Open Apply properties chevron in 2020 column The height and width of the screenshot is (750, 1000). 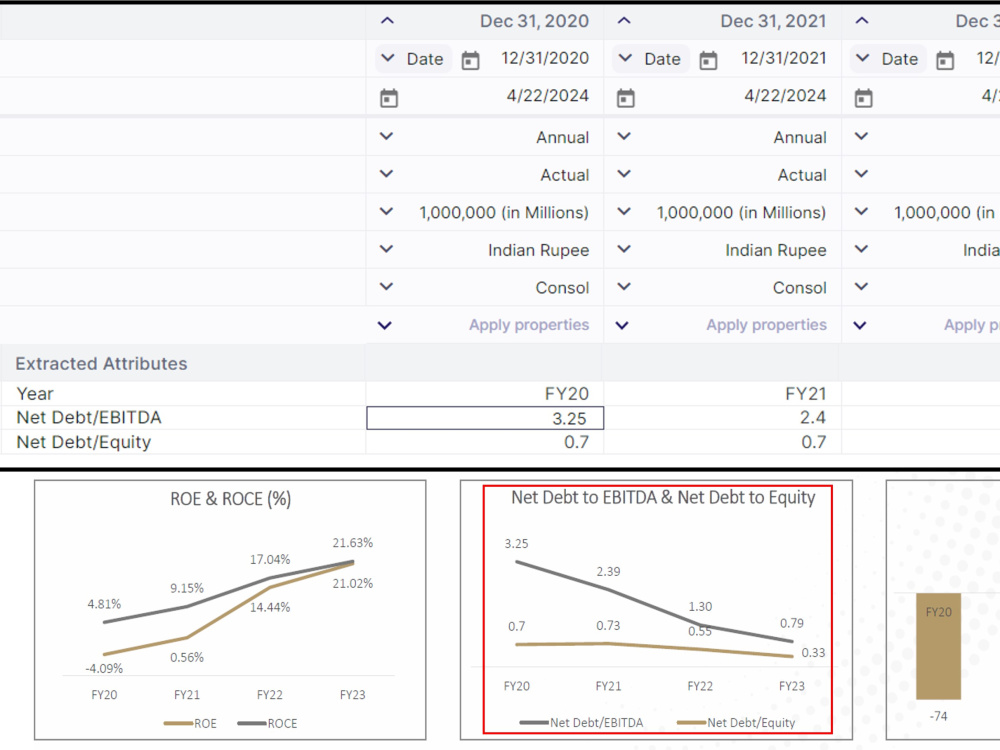385,325
